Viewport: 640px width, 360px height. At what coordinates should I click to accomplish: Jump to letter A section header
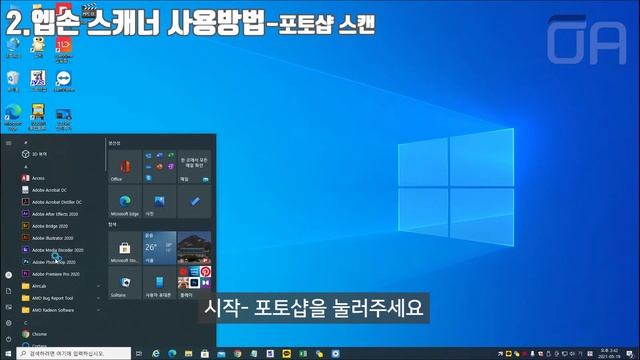(x=26, y=167)
